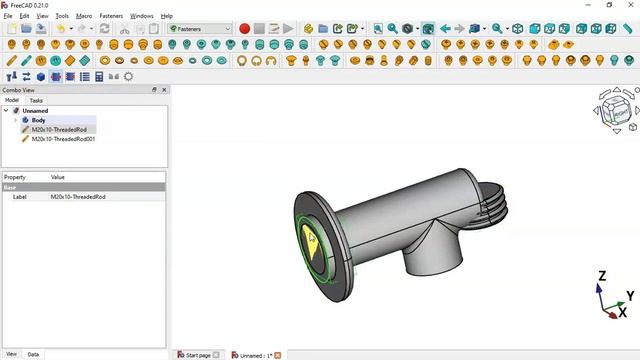640x360 pixels.
Task: Click the match screw types icon
Action: (x=12, y=76)
